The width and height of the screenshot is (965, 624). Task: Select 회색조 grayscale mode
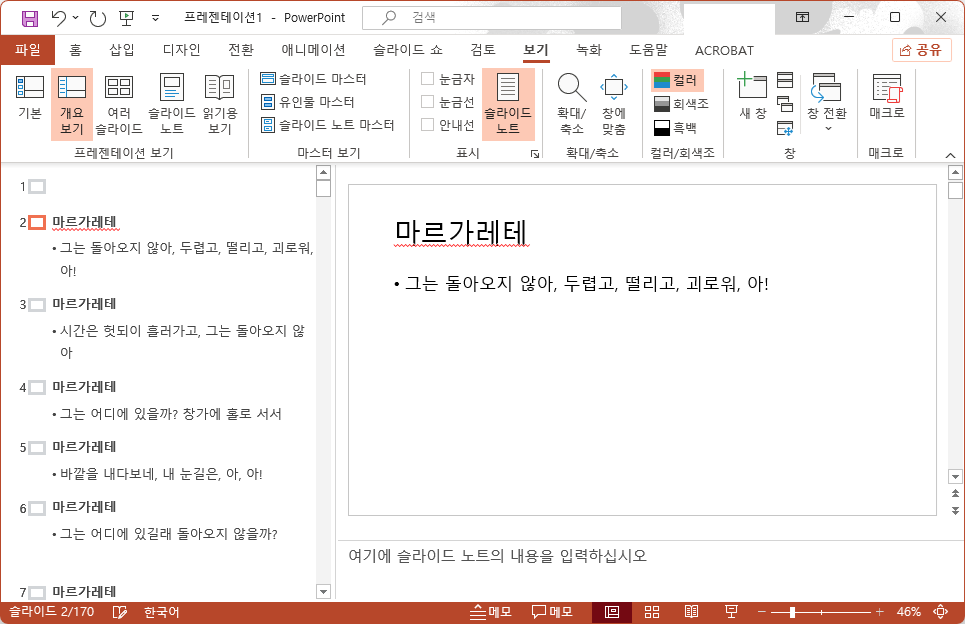pos(681,104)
